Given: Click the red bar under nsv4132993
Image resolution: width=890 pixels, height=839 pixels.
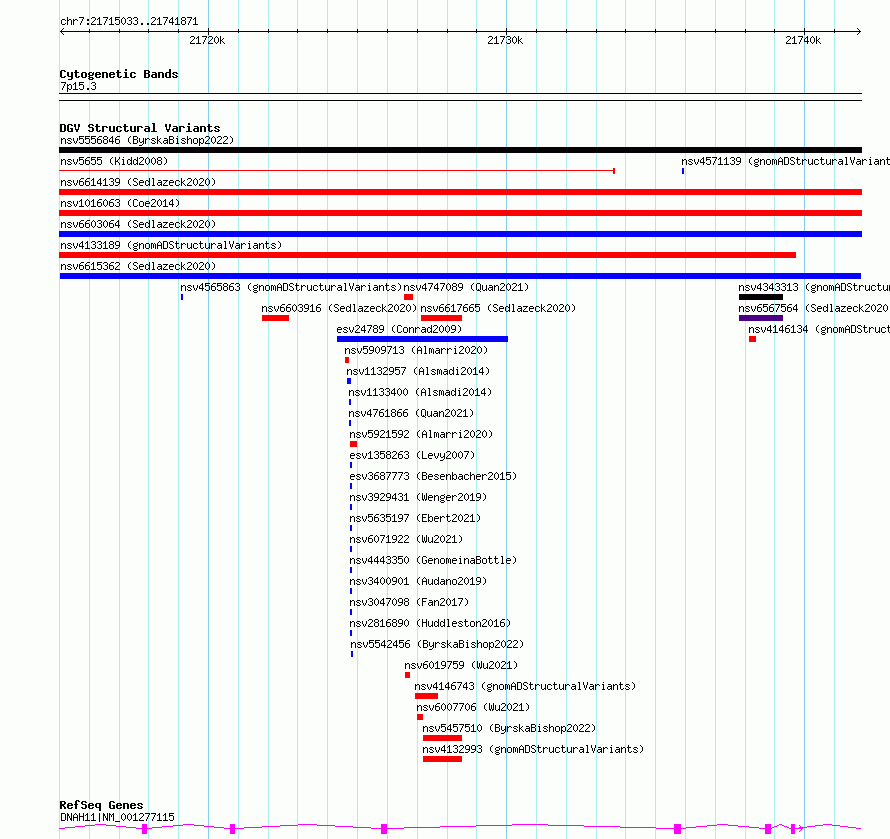Looking at the screenshot, I should (x=442, y=759).
